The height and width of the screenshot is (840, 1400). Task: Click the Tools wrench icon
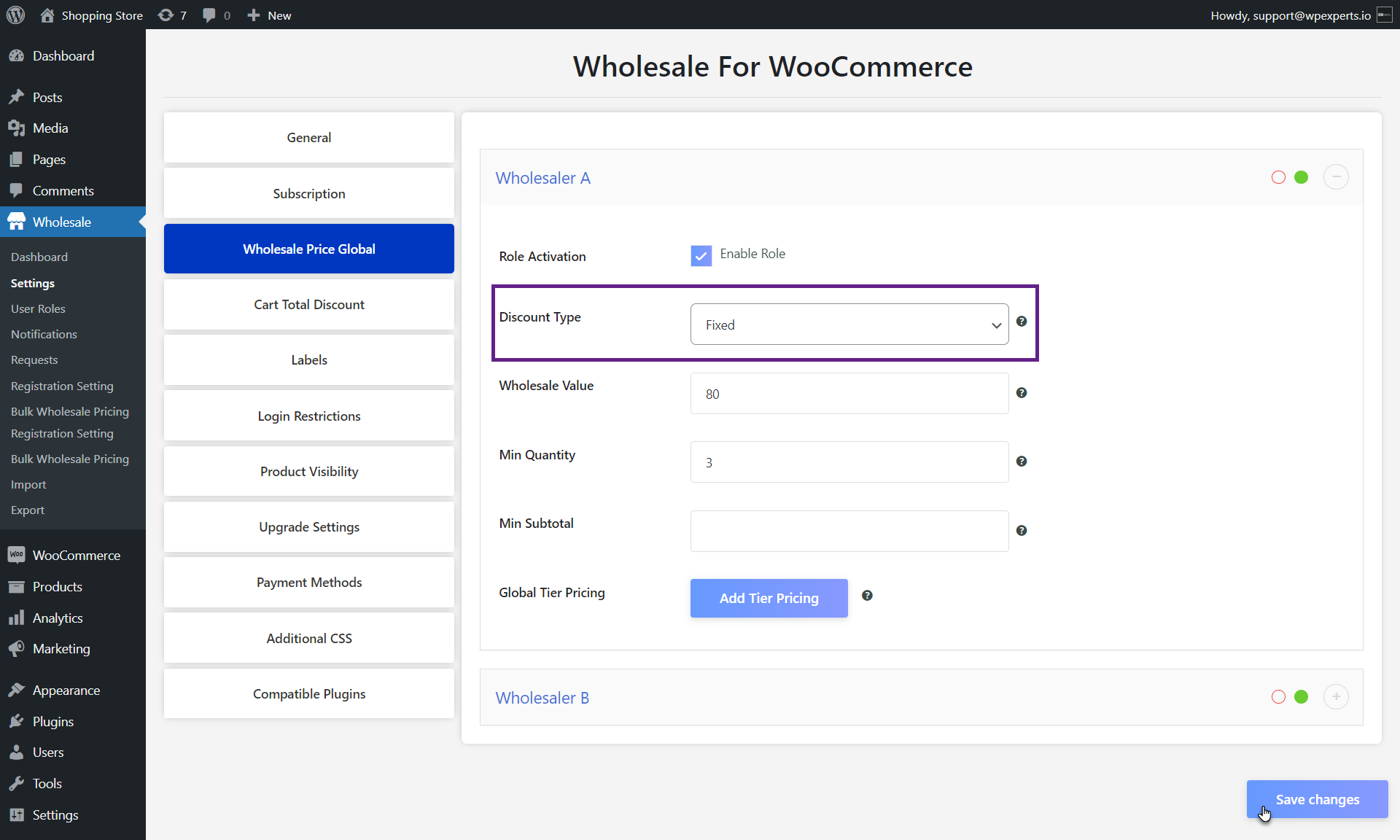pos(16,784)
